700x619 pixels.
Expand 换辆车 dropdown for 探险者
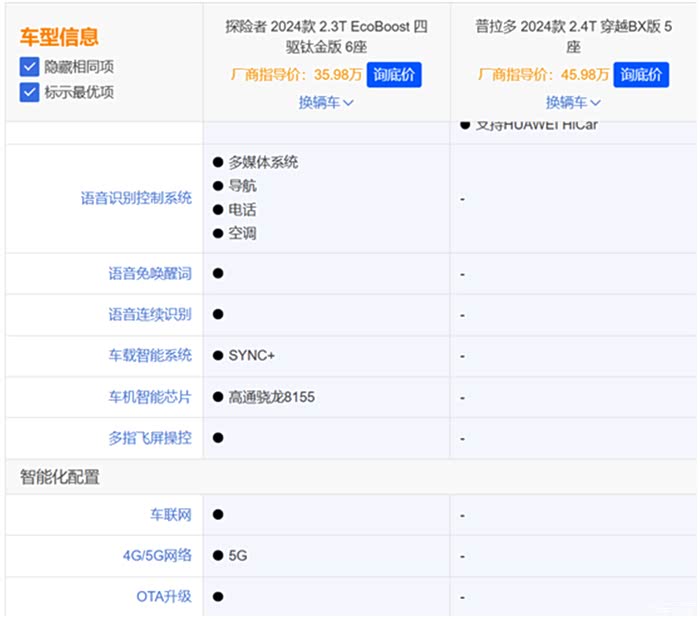(x=326, y=103)
